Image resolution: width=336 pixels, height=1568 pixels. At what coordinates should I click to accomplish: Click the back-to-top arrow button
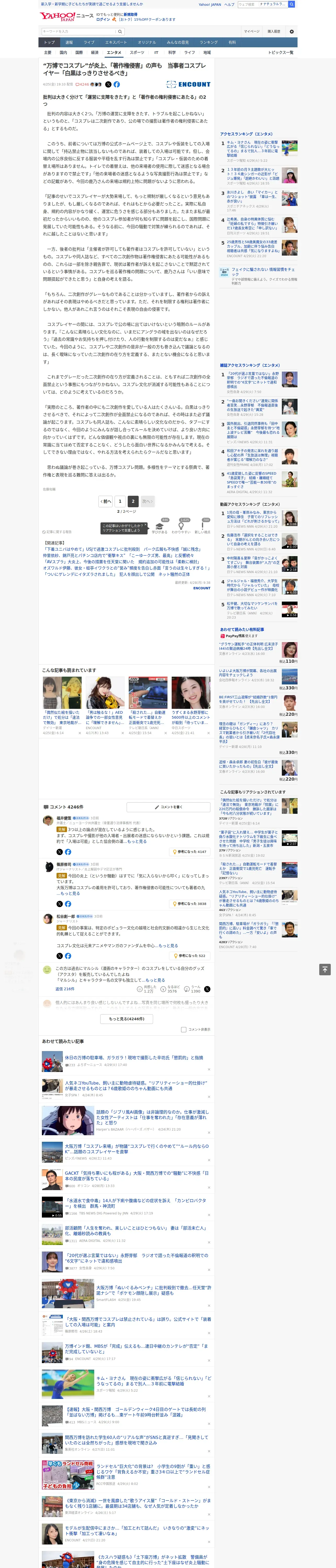click(x=325, y=969)
